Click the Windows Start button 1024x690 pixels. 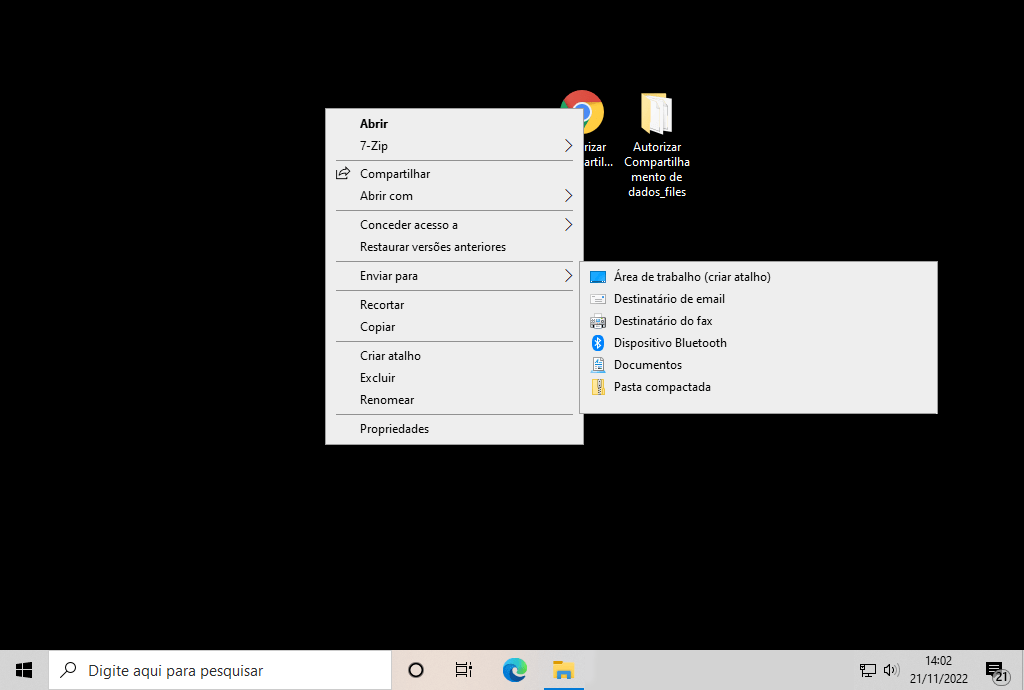pyautogui.click(x=24, y=670)
